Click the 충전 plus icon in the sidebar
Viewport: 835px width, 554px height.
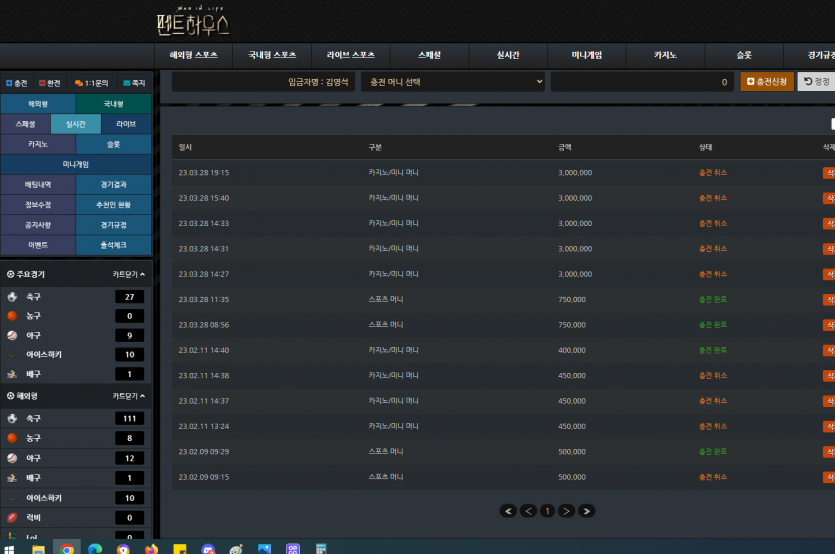tap(9, 83)
